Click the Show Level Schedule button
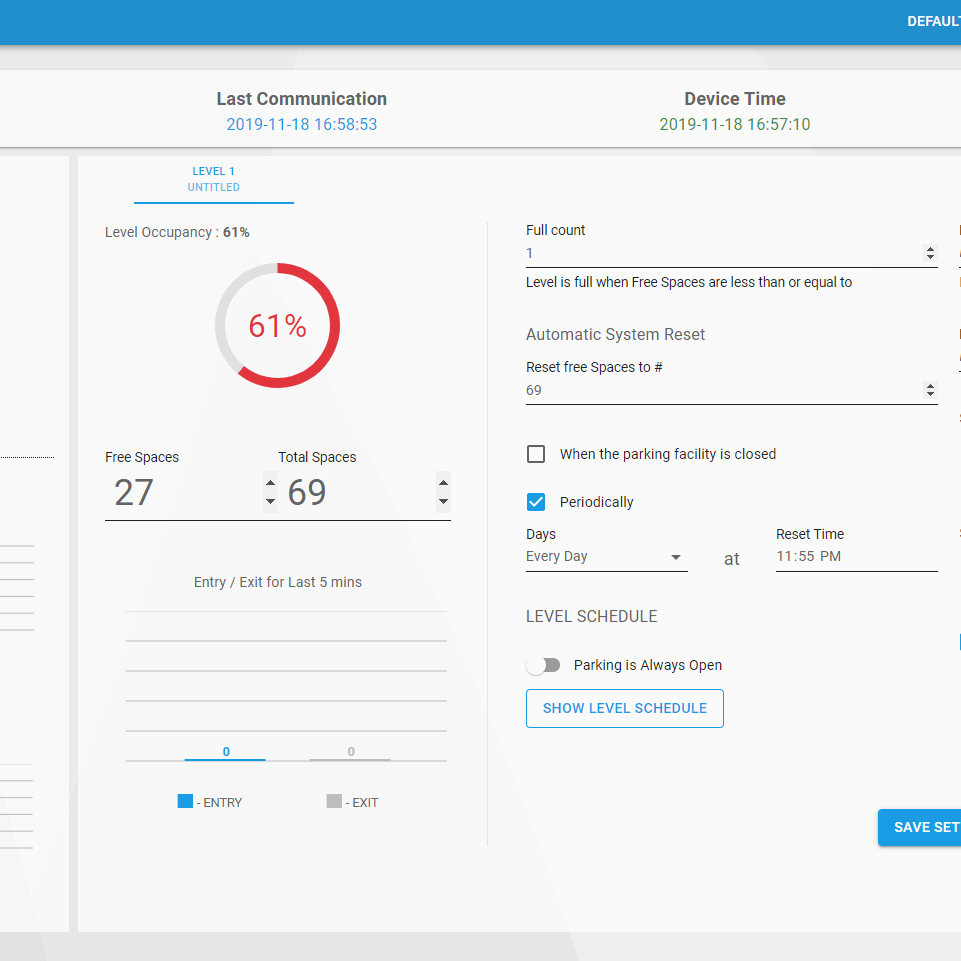Viewport: 961px width, 961px height. tap(624, 708)
